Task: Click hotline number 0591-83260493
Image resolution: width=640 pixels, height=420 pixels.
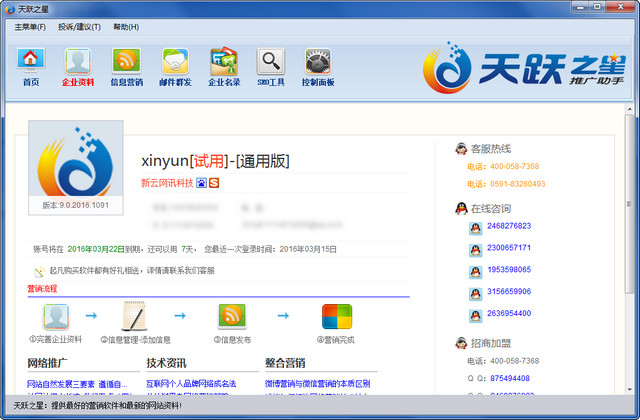Action: 518,184
